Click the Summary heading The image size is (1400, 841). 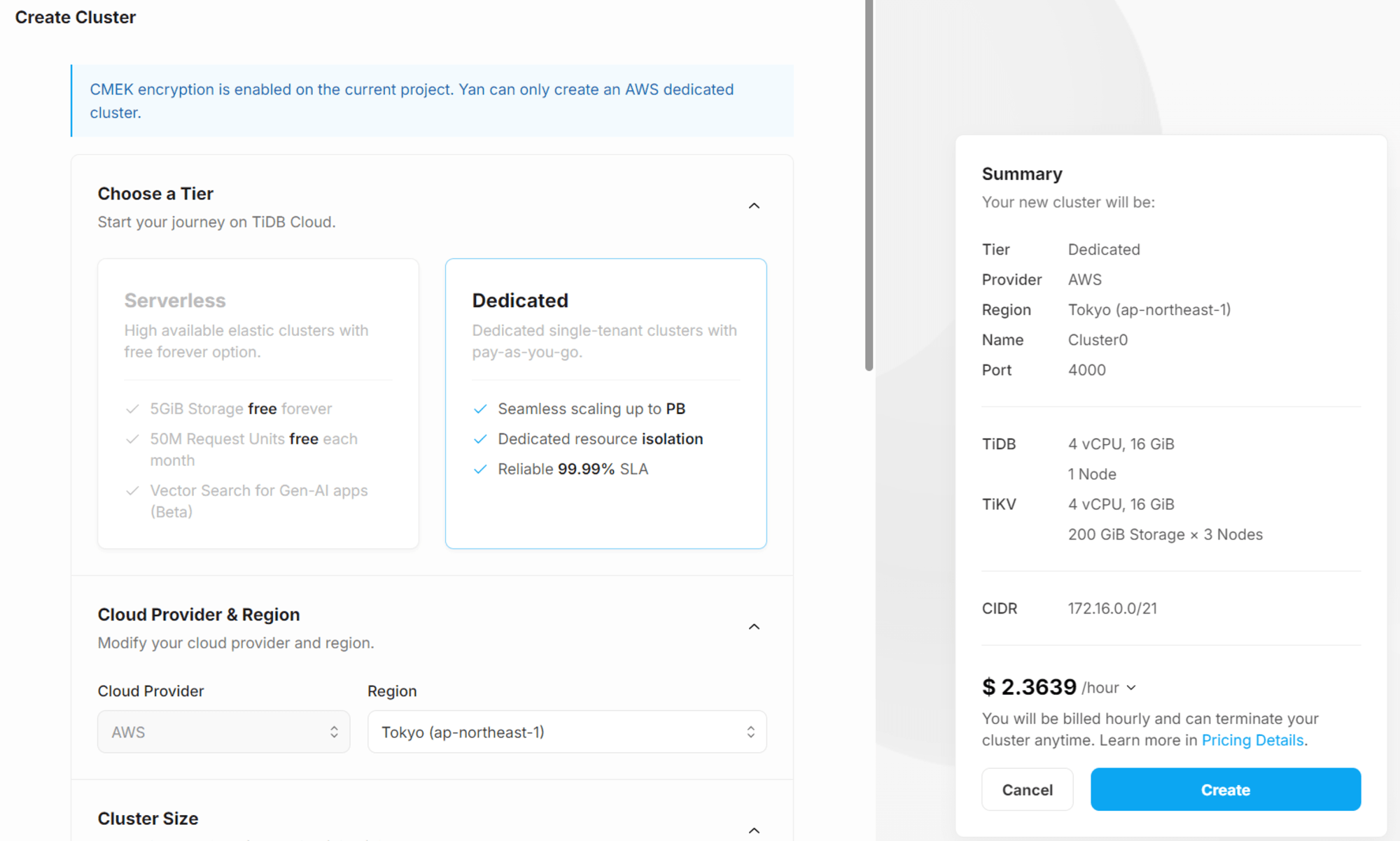click(1022, 174)
